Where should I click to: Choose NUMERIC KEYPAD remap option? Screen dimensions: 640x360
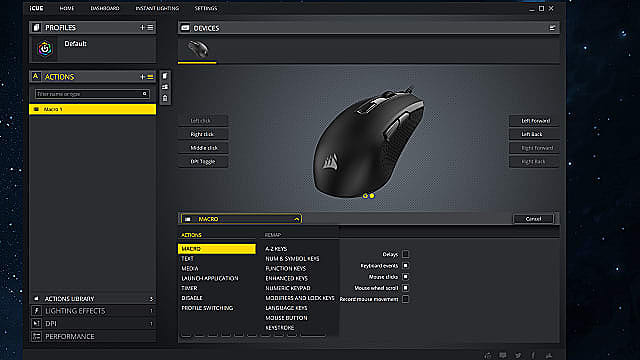coord(288,288)
